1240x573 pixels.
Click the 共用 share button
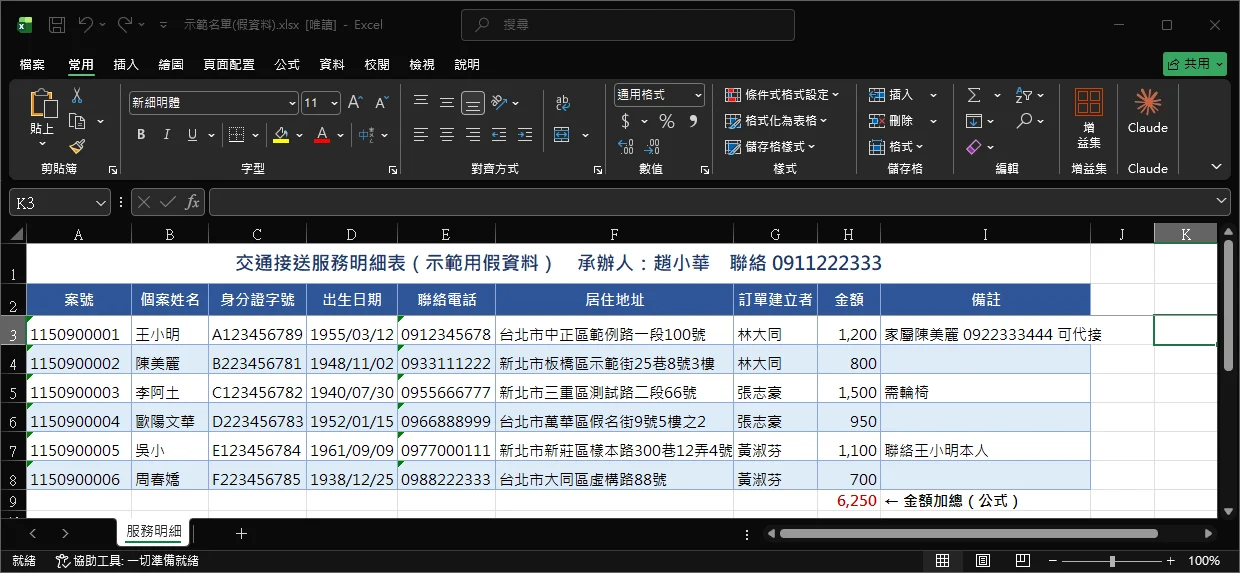click(x=1194, y=64)
